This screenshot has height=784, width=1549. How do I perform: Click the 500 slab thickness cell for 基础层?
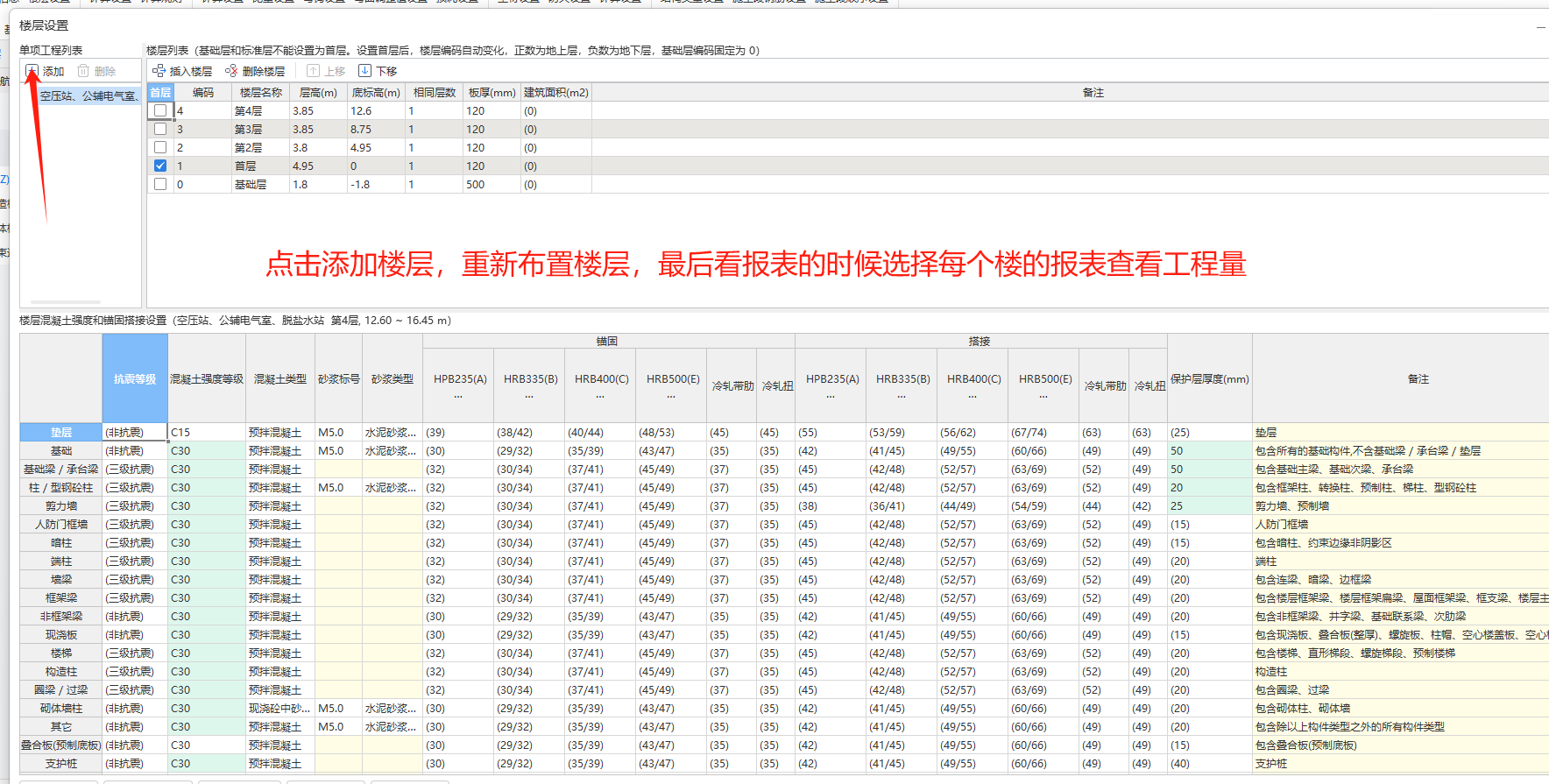click(x=492, y=184)
